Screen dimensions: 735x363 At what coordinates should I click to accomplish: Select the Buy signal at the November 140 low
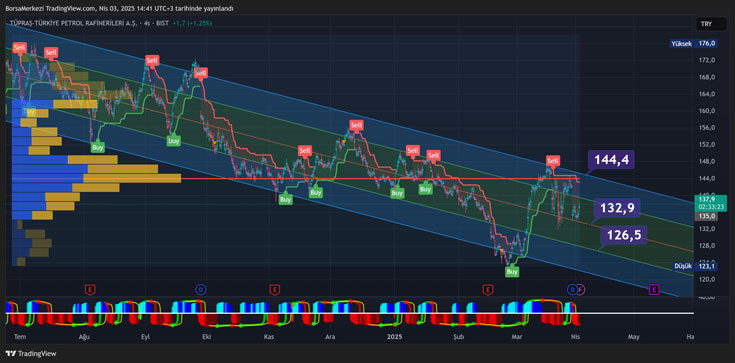click(285, 199)
